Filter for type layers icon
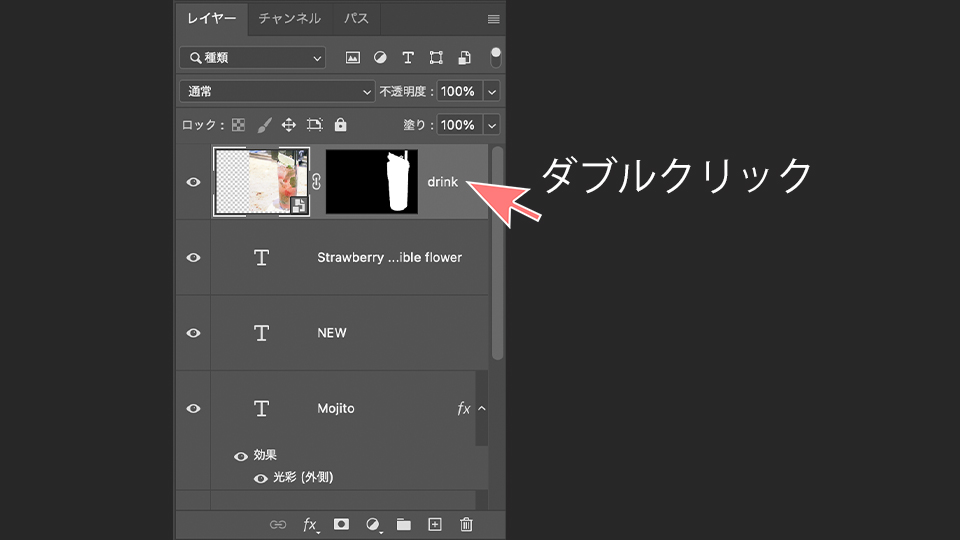The image size is (960, 540). [x=408, y=58]
